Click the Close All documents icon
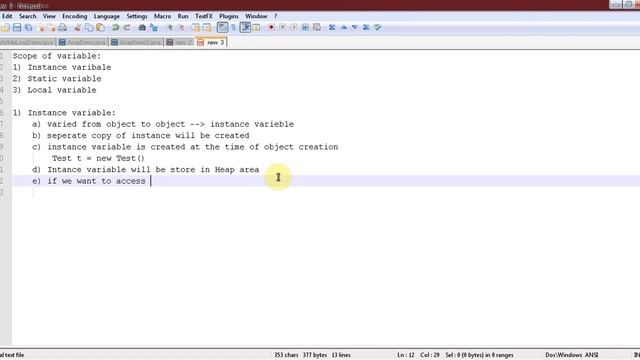The image size is (640, 360). click(52, 27)
